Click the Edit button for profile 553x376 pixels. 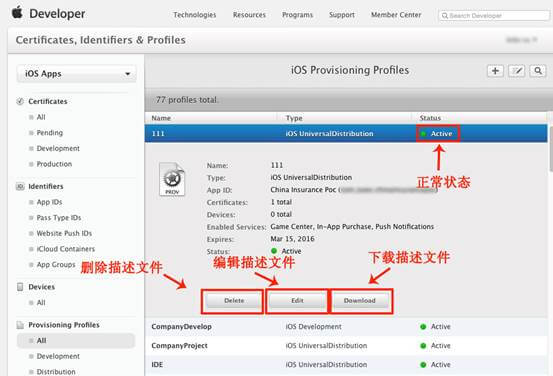click(x=297, y=301)
